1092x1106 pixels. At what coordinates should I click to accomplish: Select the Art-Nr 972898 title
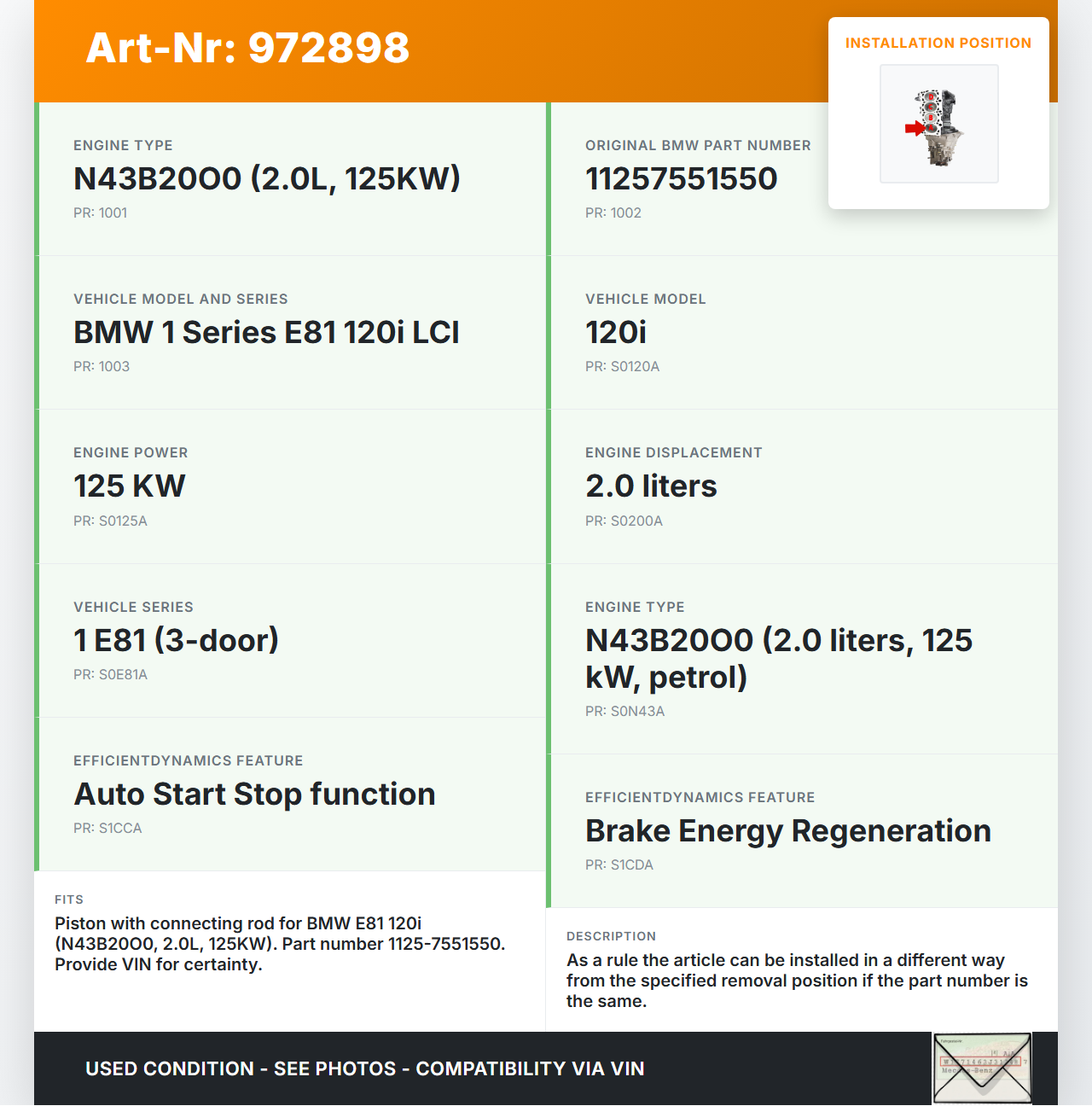[x=247, y=48]
